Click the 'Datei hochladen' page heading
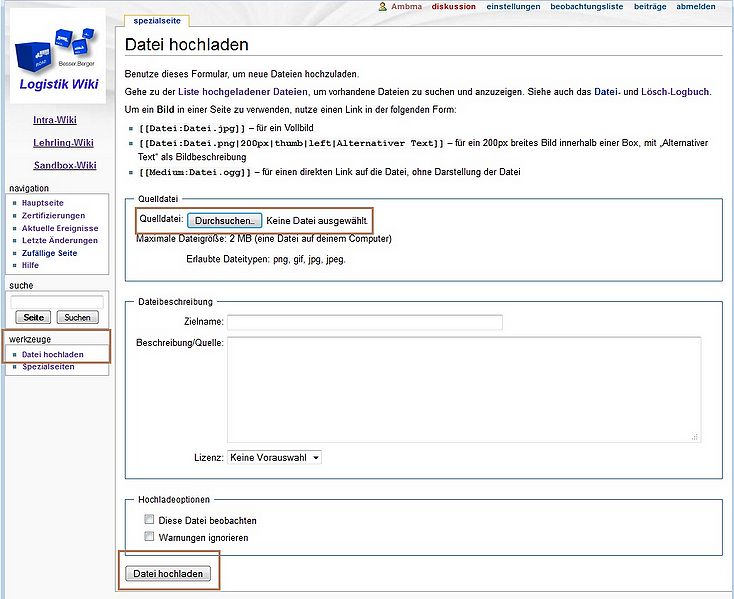734x599 pixels. pyautogui.click(x=187, y=44)
